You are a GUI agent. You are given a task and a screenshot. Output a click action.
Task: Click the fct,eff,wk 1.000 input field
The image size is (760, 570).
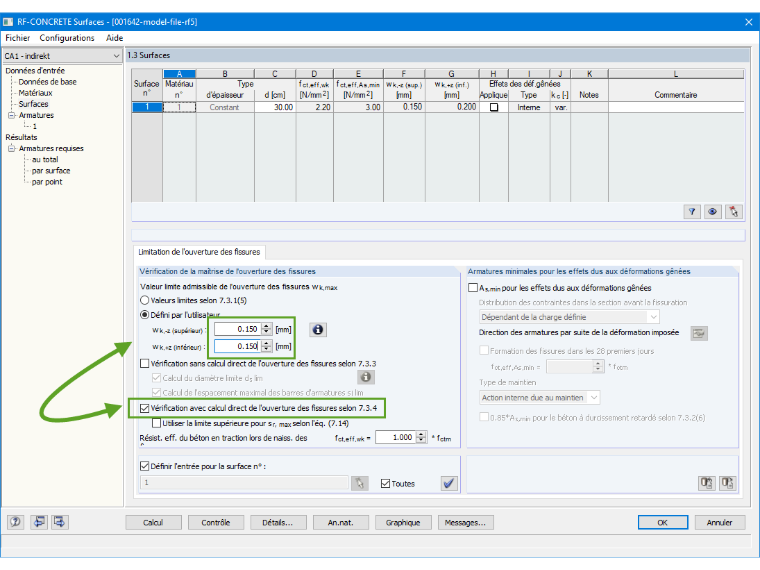point(396,437)
